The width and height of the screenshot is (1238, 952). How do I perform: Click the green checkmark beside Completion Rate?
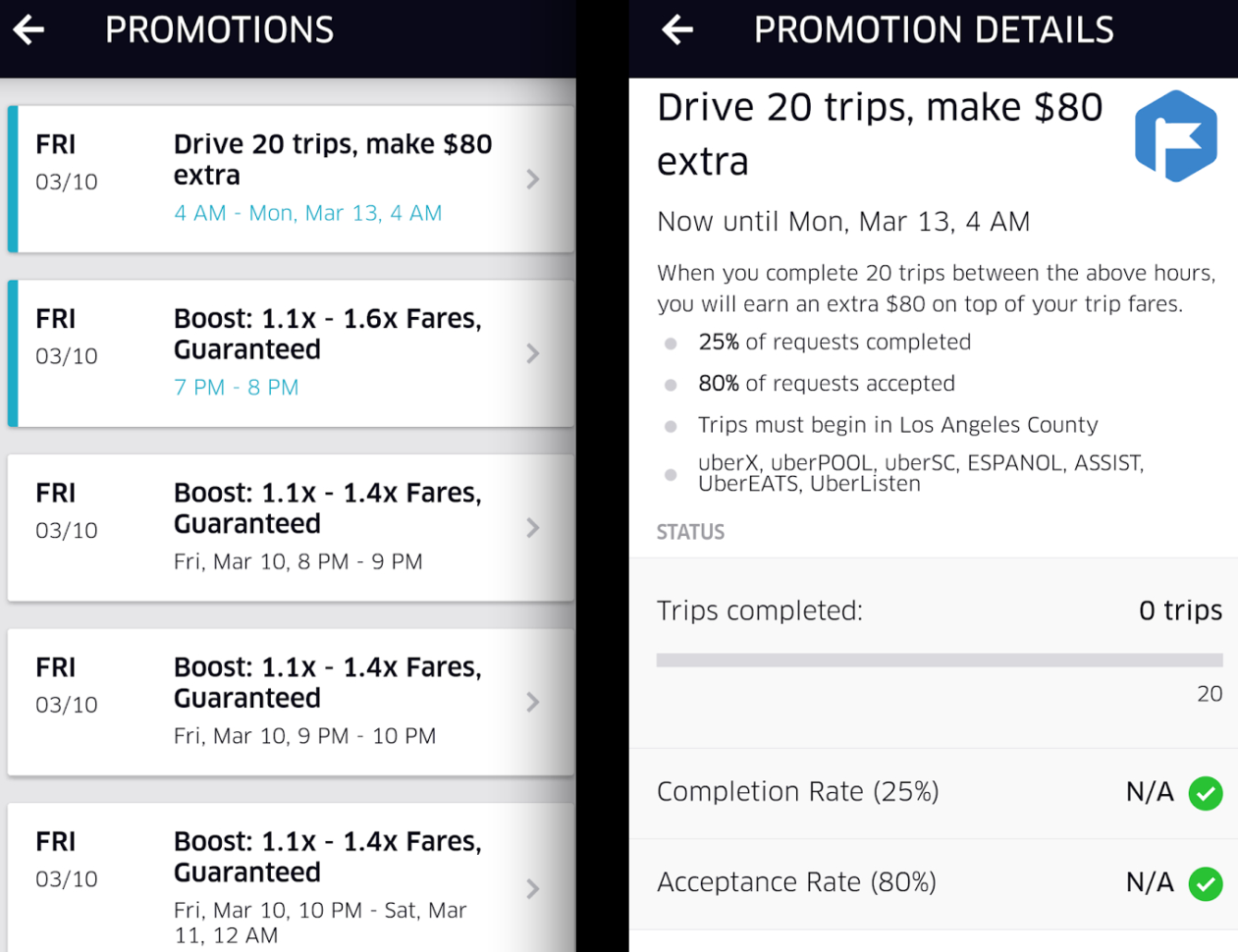[x=1206, y=793]
